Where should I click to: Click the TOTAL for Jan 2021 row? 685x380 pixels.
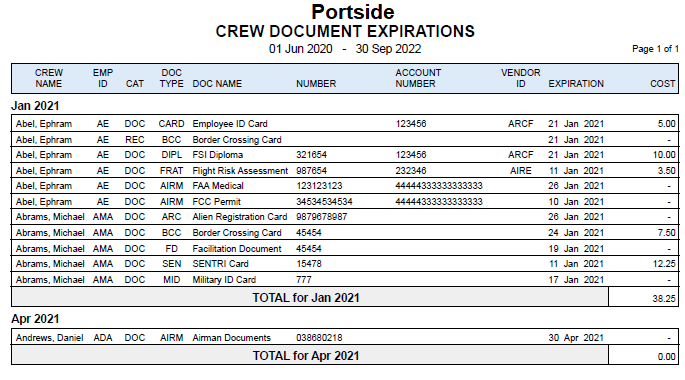345,297
